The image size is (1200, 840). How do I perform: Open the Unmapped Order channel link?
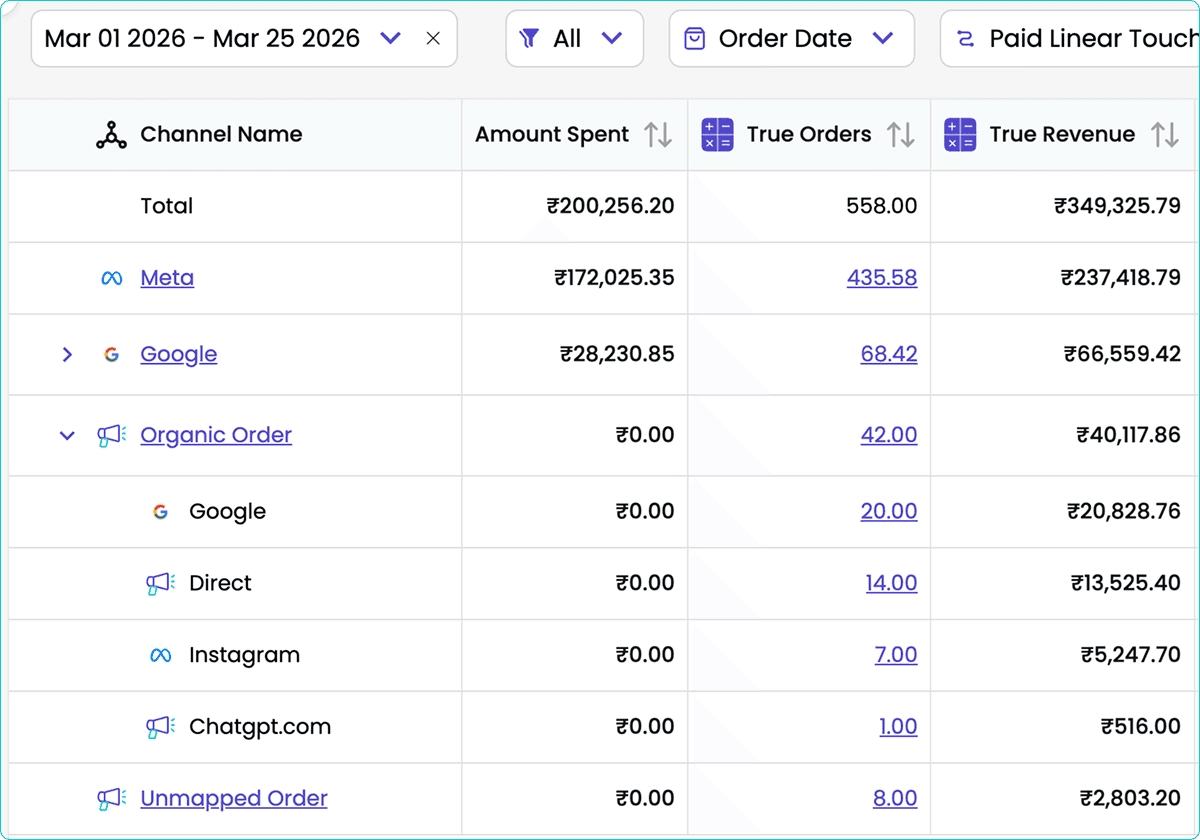234,798
